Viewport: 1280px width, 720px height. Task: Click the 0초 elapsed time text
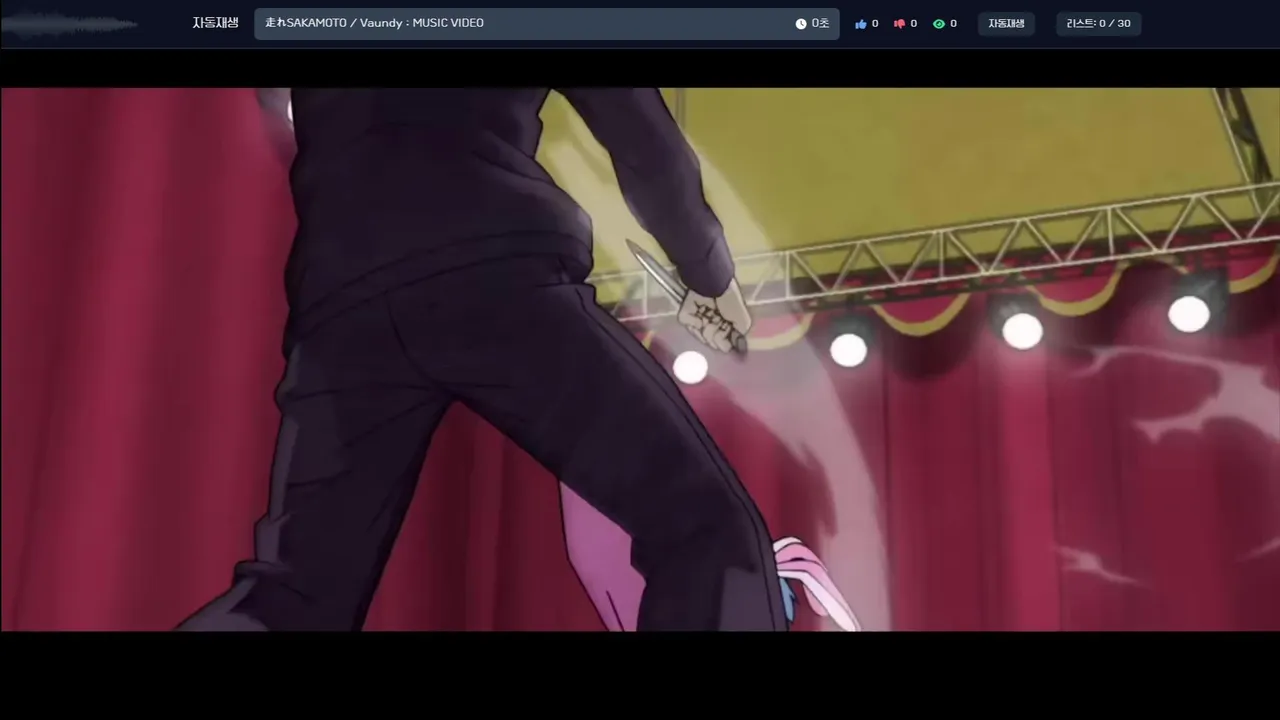(820, 24)
